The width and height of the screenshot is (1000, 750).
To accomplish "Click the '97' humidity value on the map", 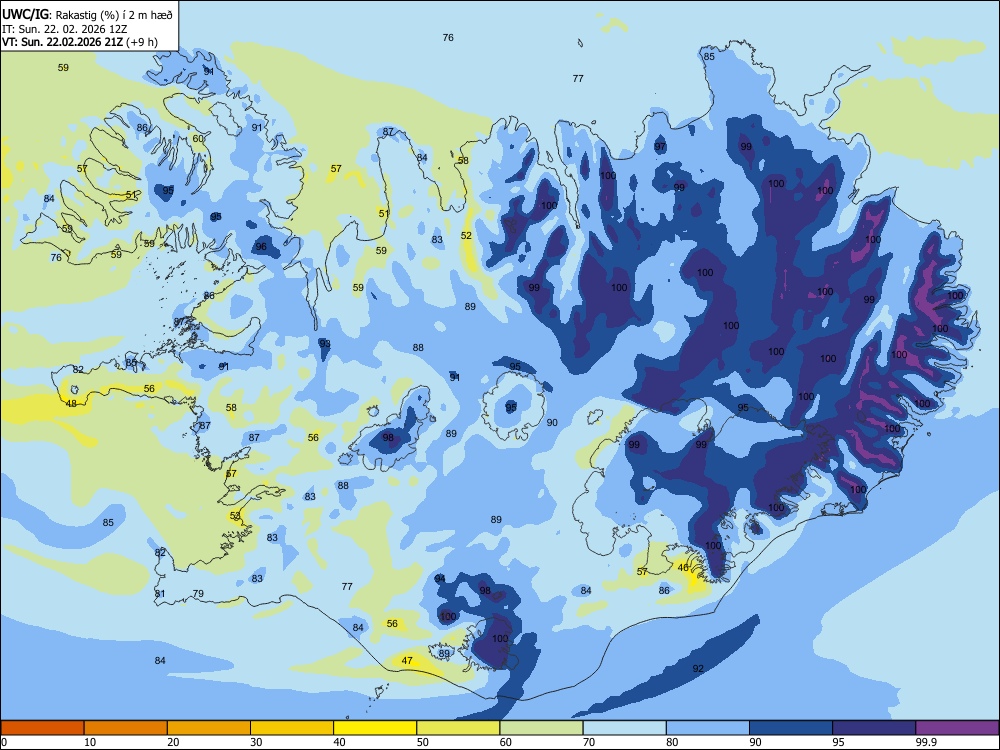I will pos(660,147).
